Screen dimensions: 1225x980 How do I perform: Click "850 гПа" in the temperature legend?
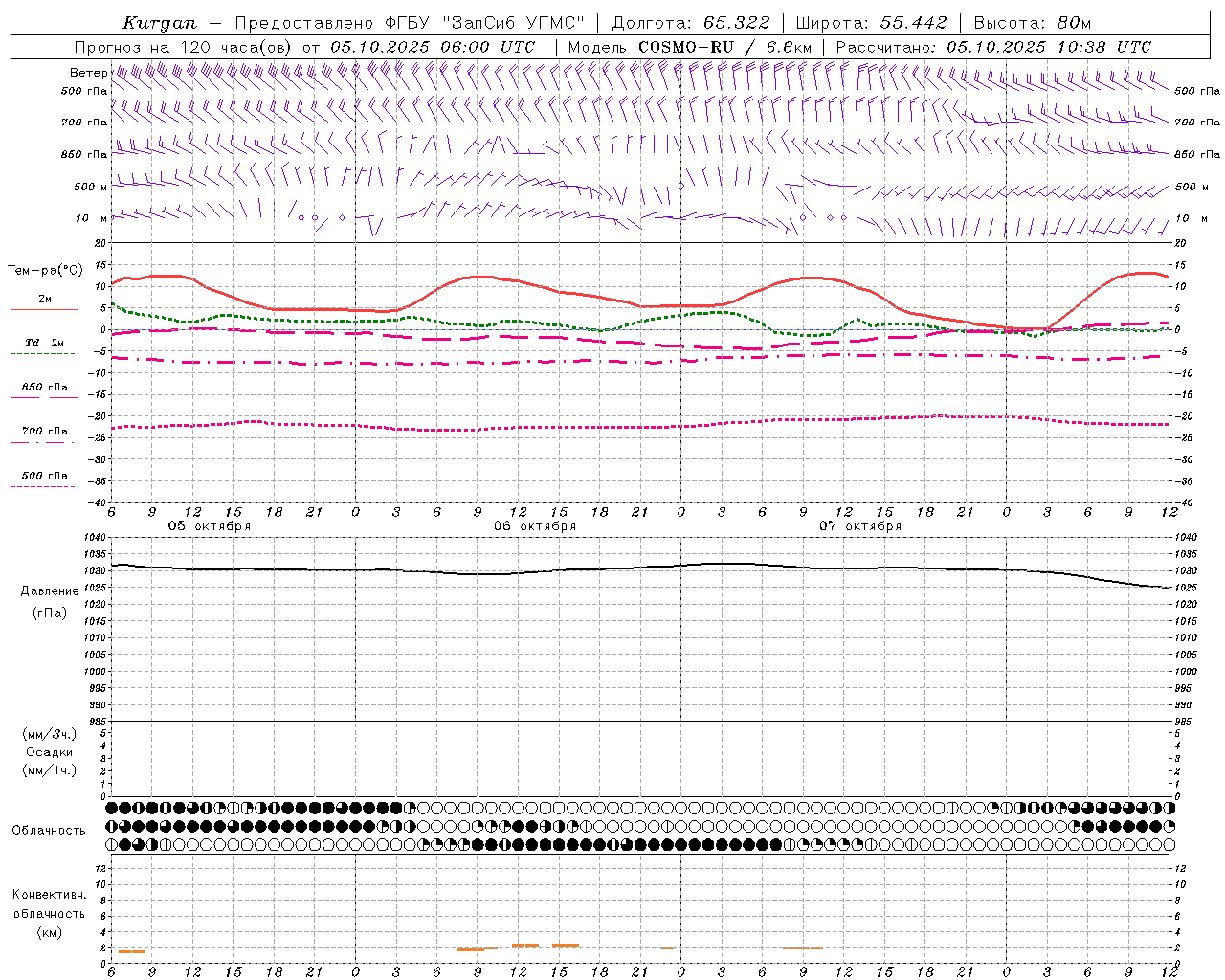pos(45,388)
